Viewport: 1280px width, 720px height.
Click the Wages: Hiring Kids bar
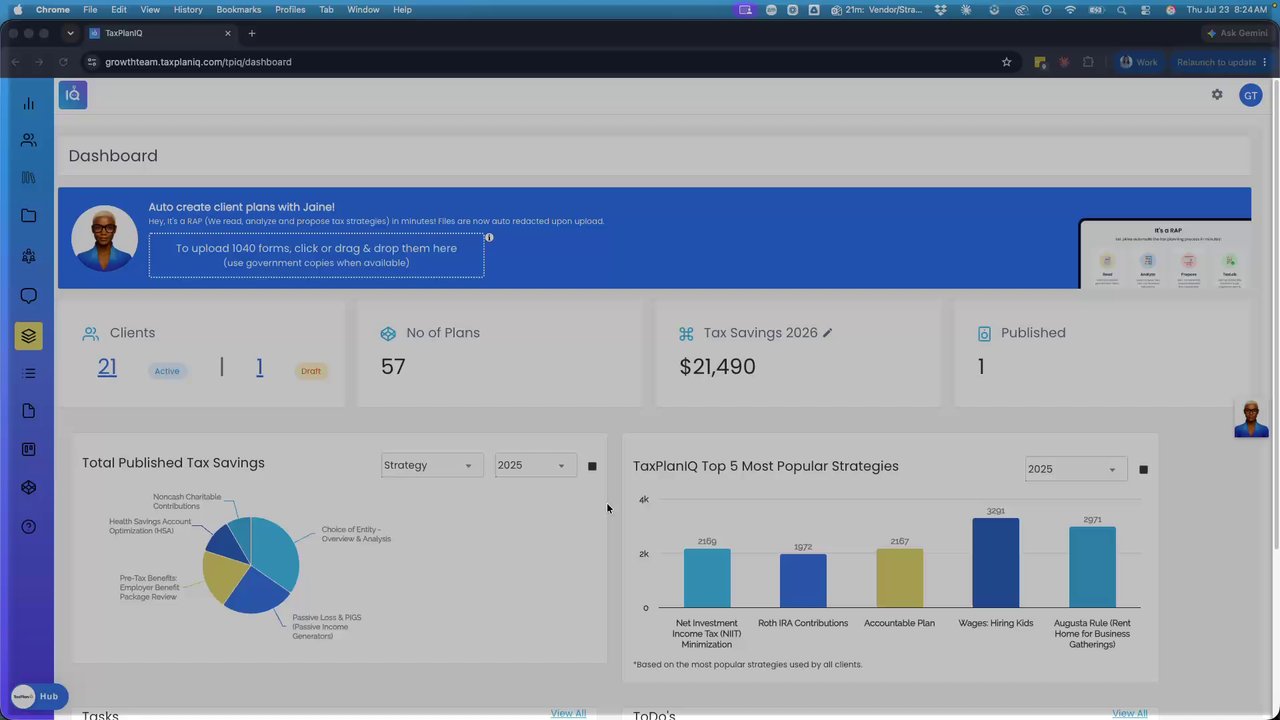coord(996,563)
